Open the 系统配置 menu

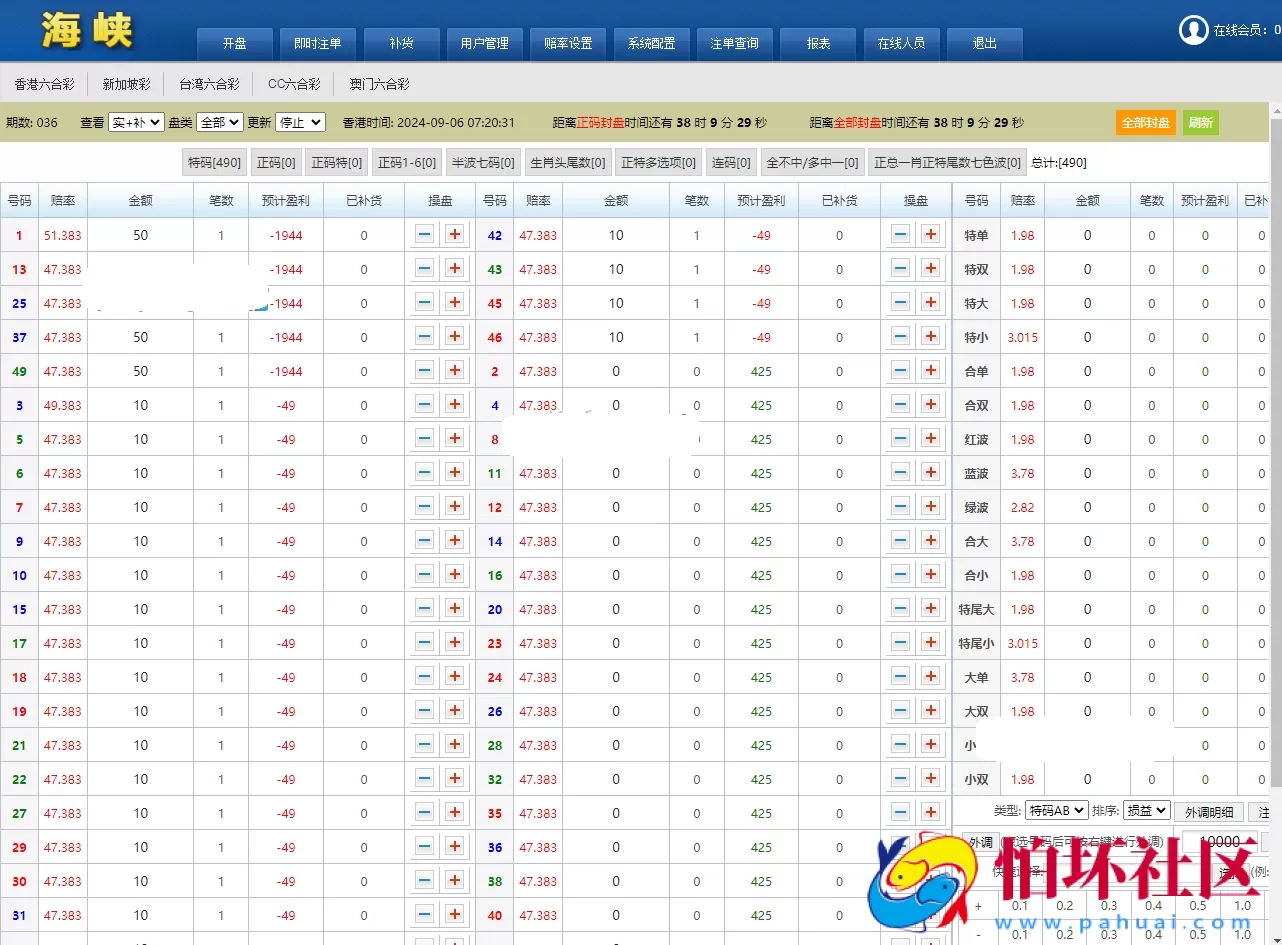[651, 43]
